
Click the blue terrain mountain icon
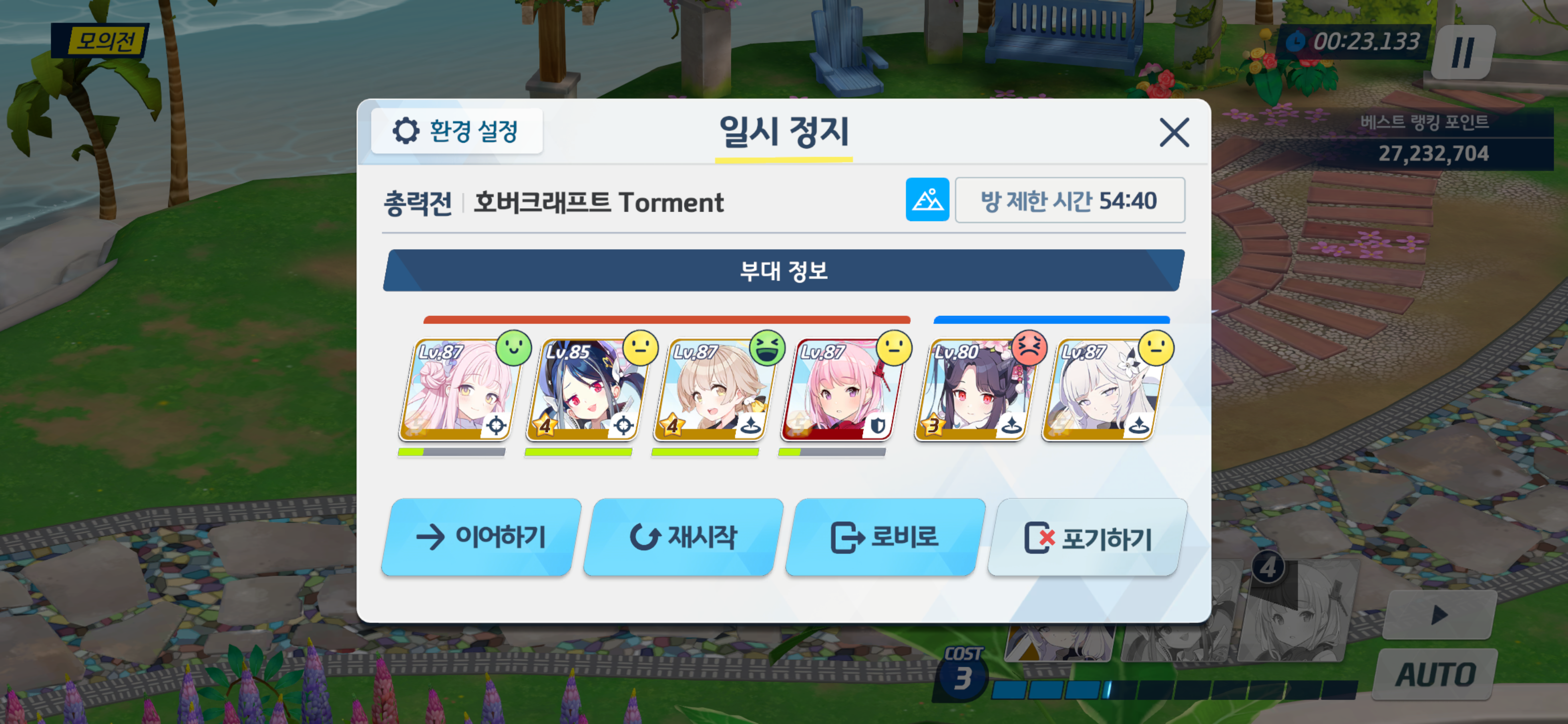tap(927, 200)
